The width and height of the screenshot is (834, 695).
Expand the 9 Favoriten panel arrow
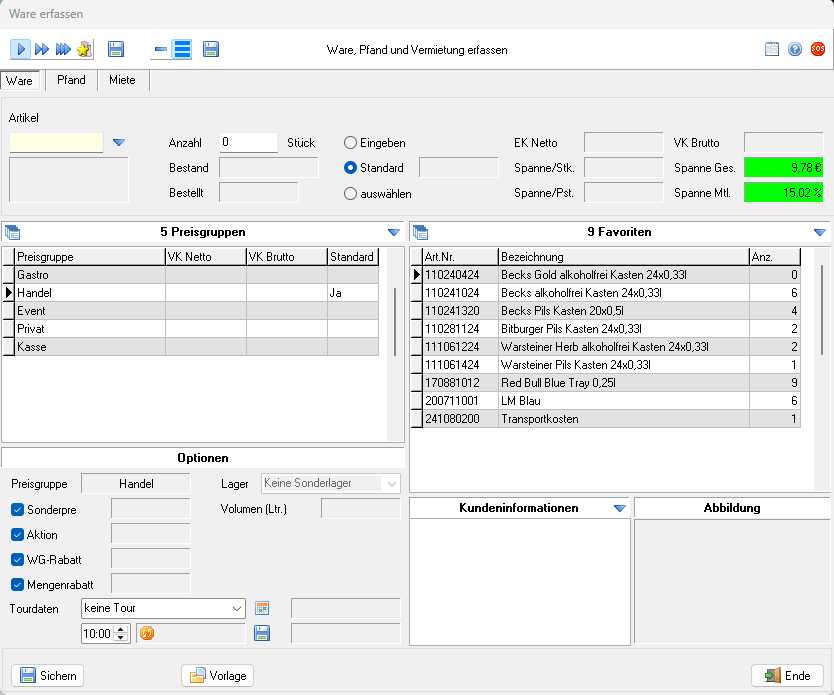click(x=820, y=232)
